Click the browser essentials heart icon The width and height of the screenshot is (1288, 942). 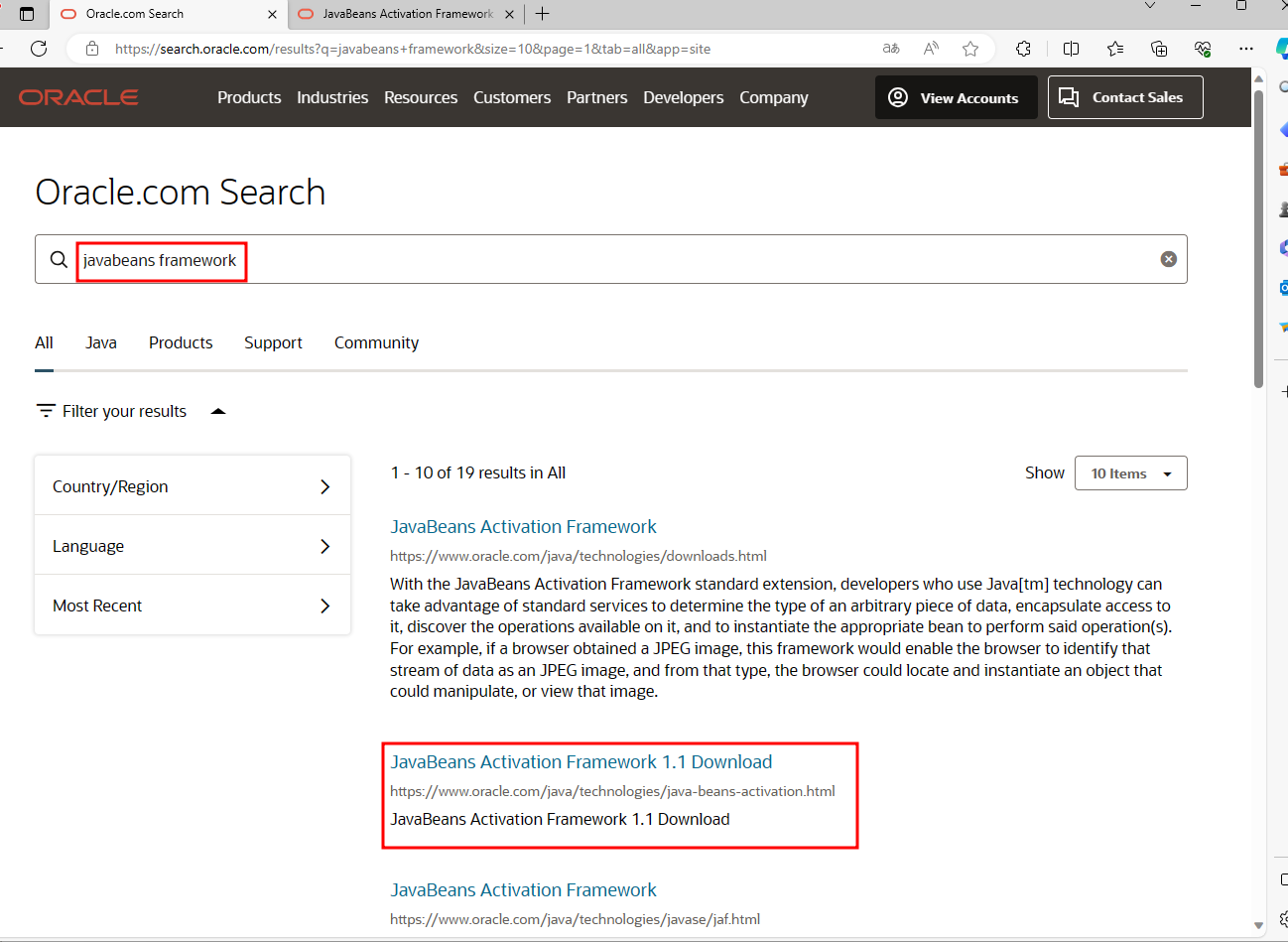1203,49
